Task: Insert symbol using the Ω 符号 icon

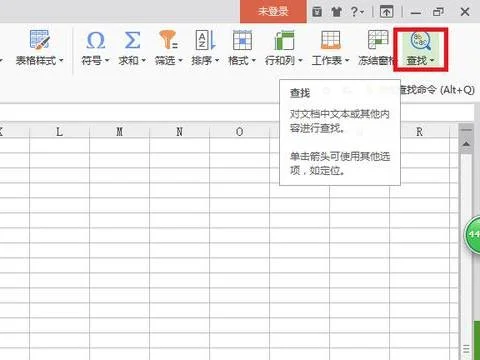Action: (x=95, y=40)
